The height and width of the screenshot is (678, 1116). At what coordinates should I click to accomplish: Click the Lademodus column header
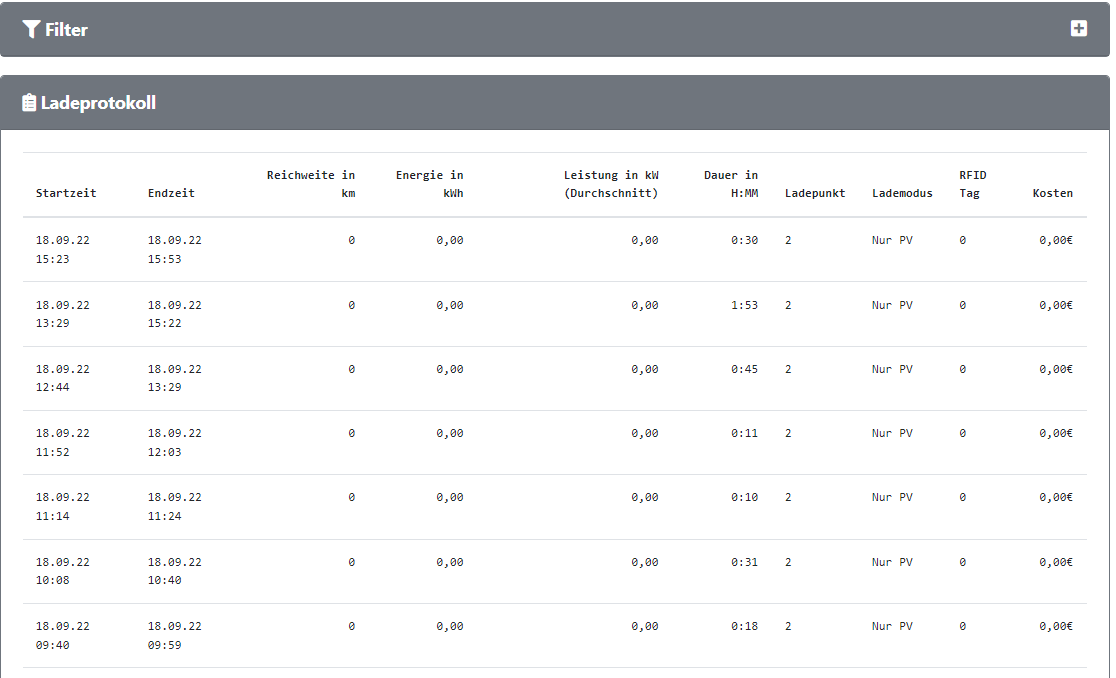[x=902, y=193]
